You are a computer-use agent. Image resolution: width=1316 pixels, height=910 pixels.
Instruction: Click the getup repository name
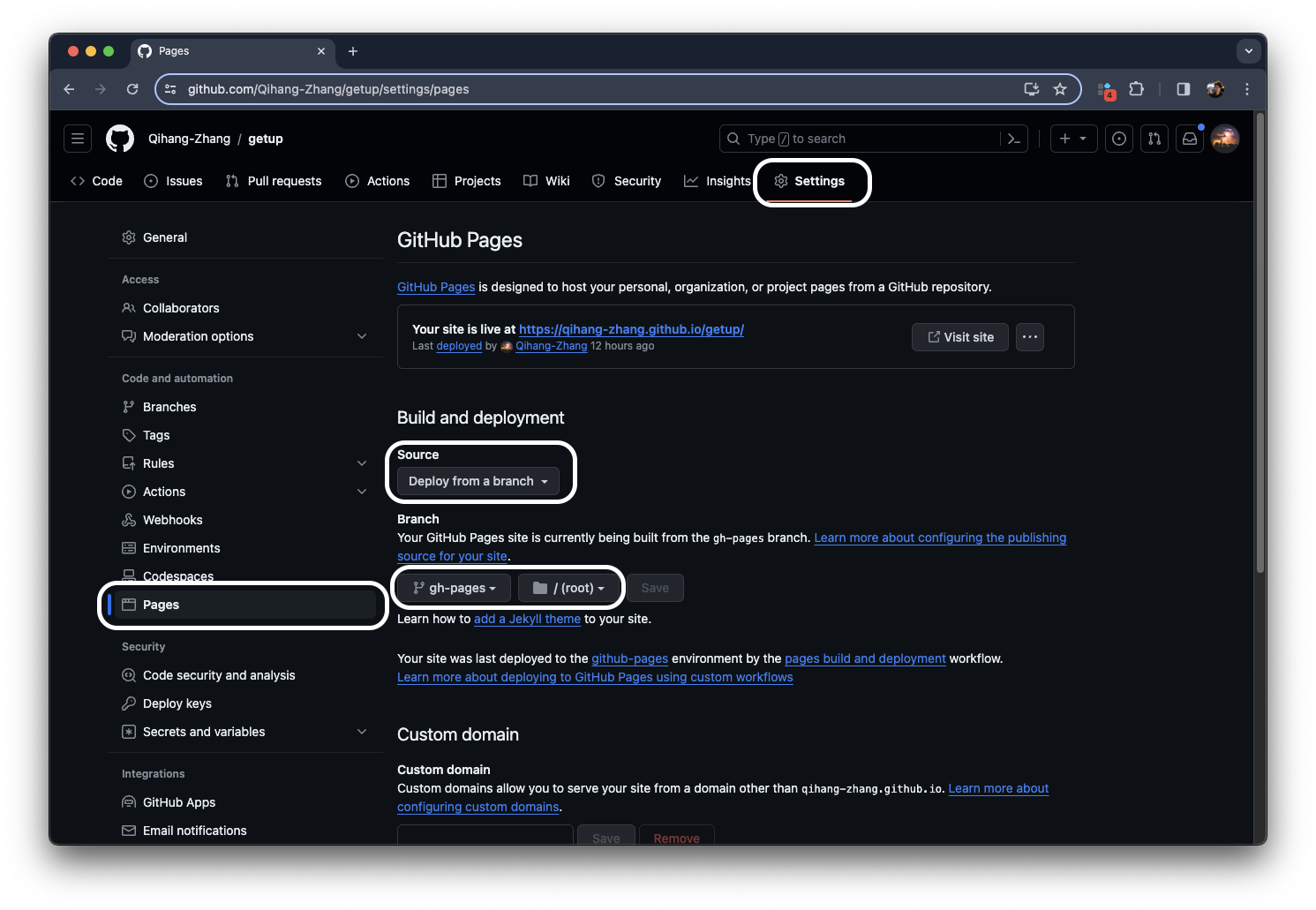(266, 139)
